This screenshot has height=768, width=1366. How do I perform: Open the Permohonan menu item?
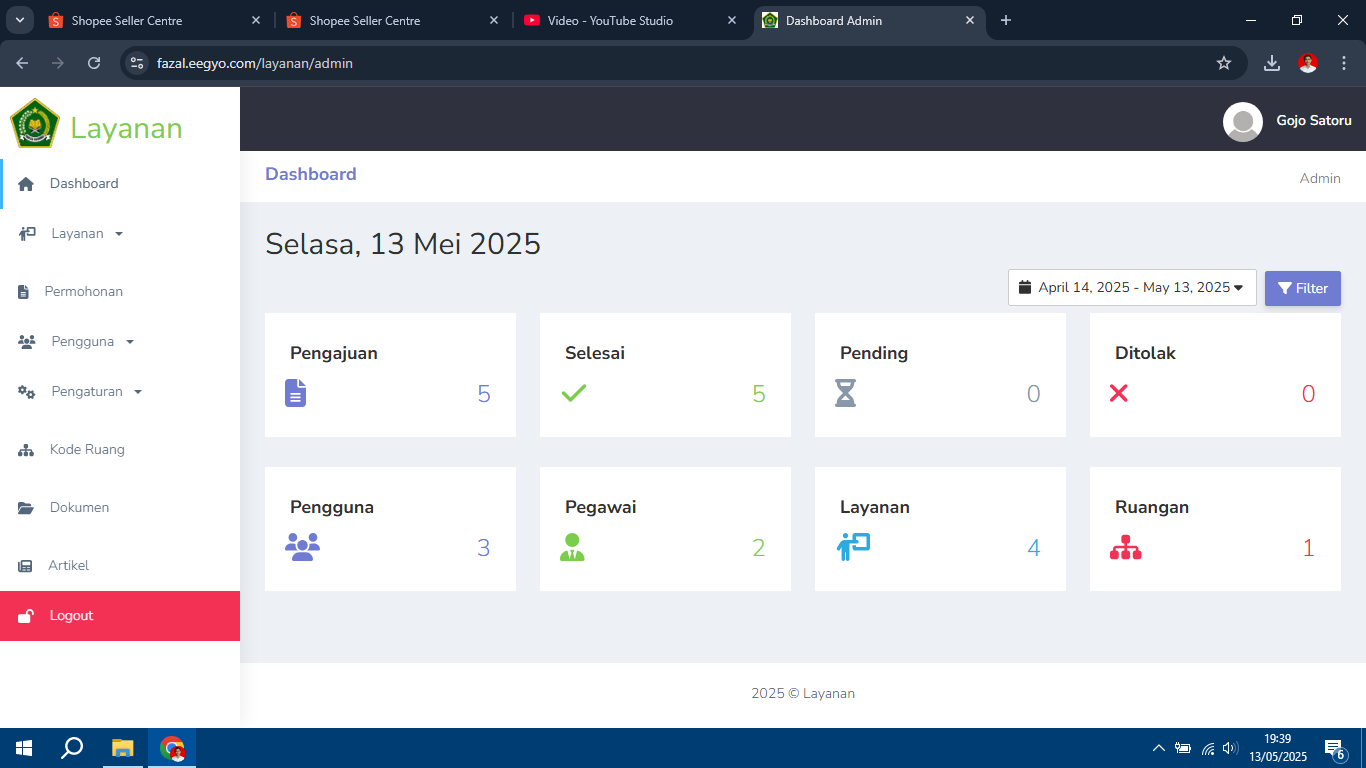pos(83,291)
